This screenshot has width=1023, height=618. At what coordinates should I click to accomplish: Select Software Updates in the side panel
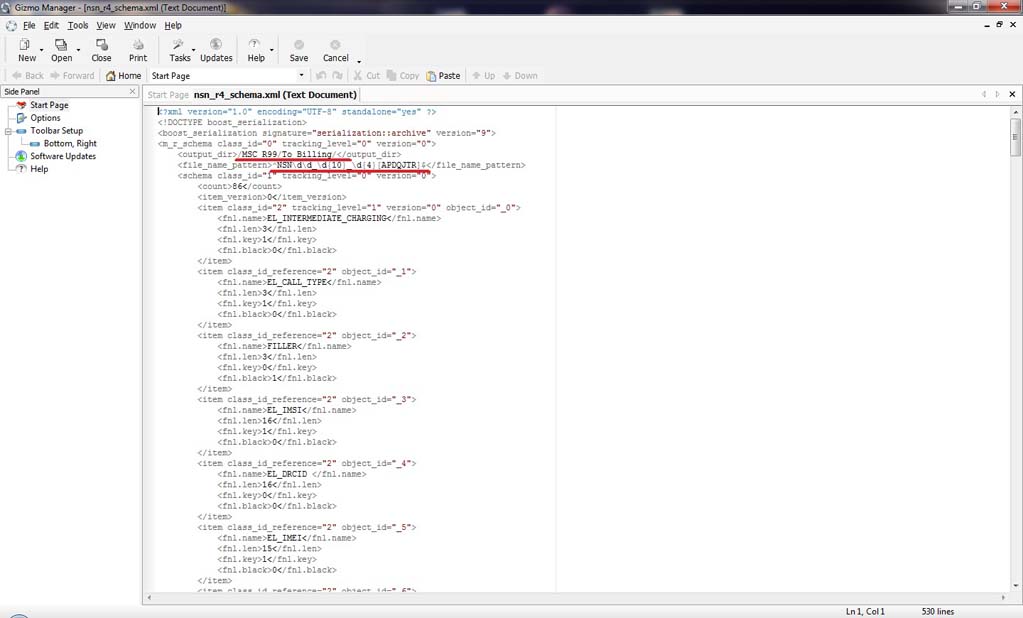point(62,156)
